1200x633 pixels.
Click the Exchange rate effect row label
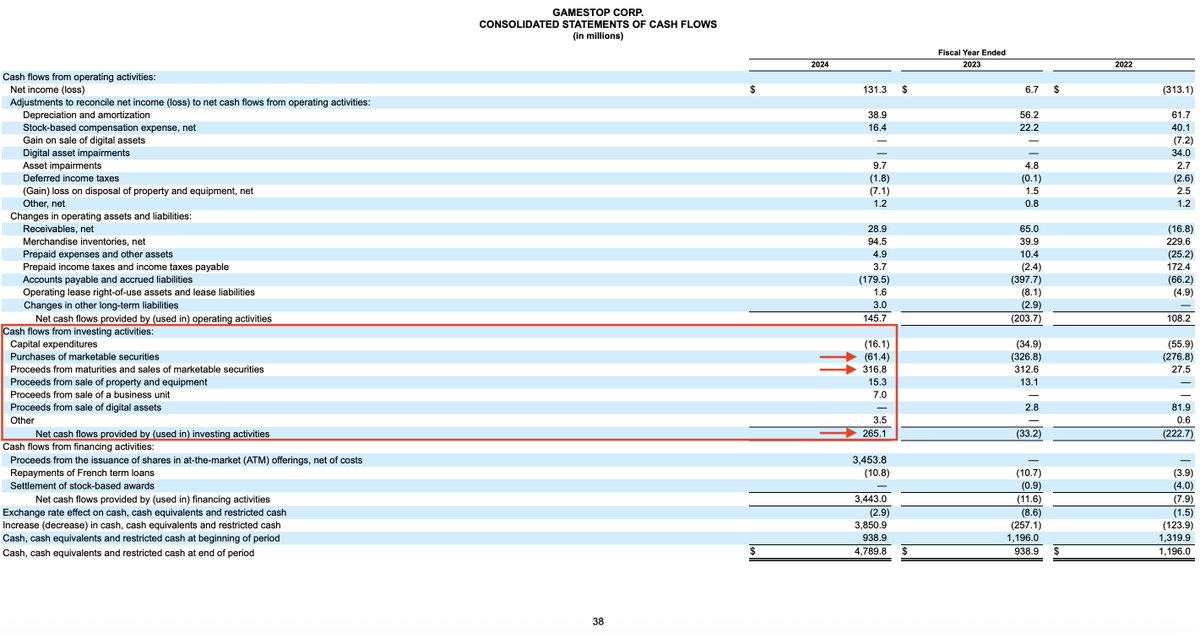tap(143, 511)
